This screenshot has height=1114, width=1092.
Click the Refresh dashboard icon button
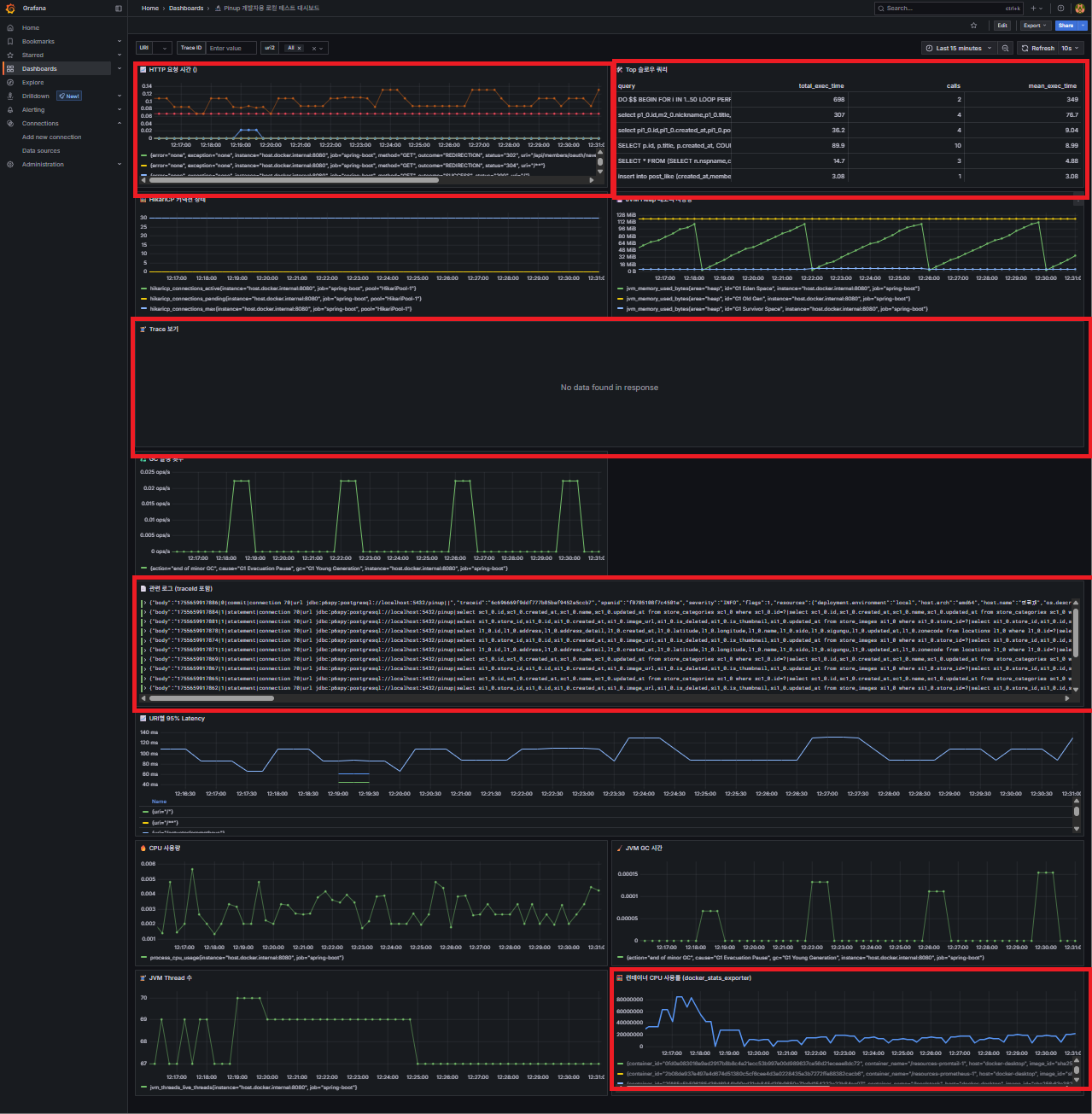(1037, 48)
